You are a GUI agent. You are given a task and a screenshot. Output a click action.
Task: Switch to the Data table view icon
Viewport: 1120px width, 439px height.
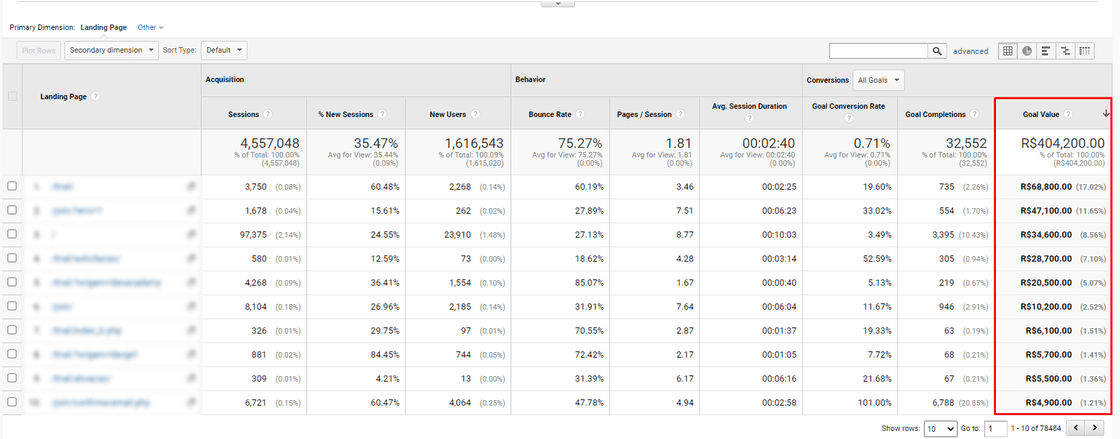1008,51
